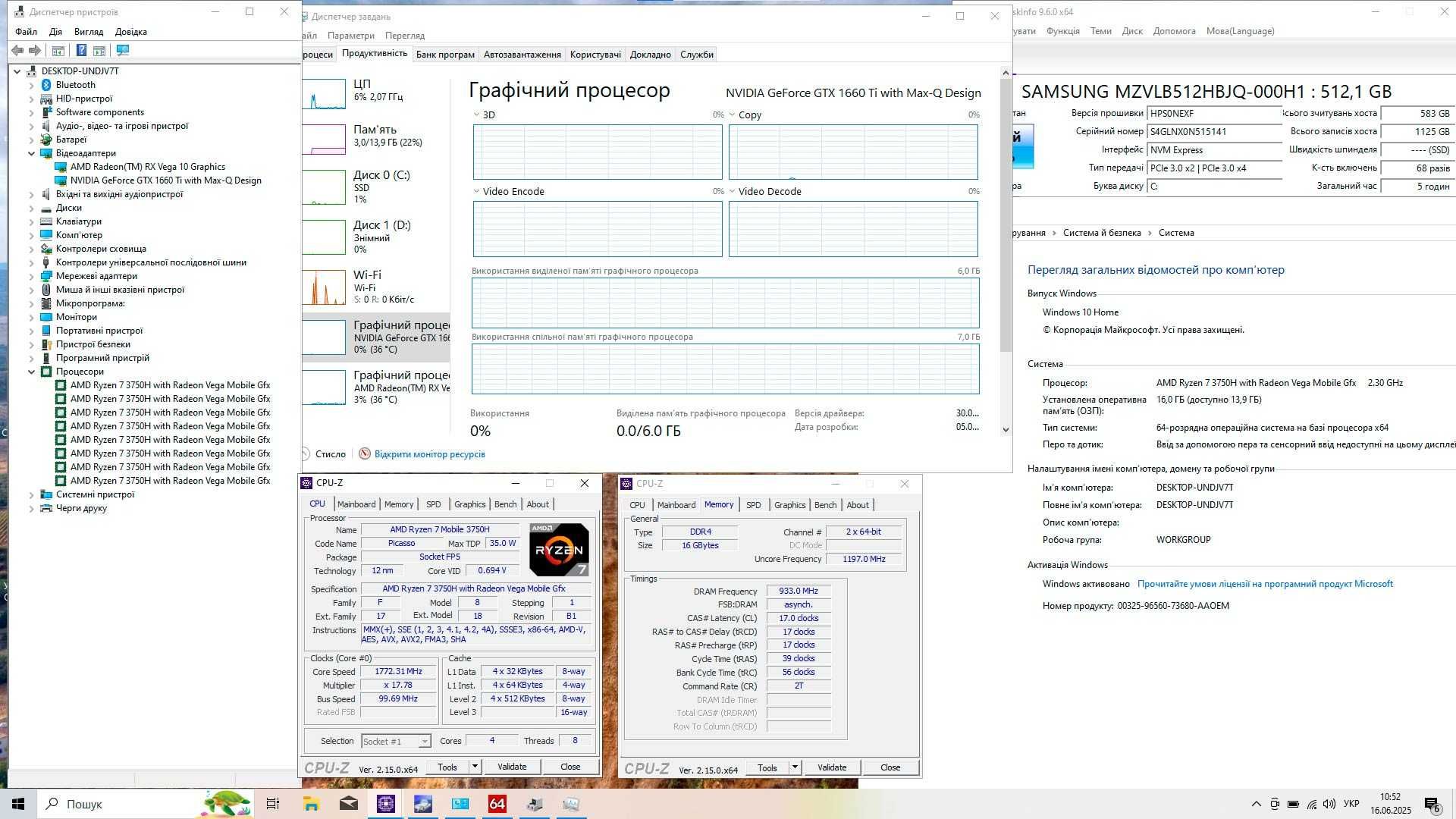
Task: Switch to Автозавантаження tab in Task Manager
Action: tap(522, 55)
